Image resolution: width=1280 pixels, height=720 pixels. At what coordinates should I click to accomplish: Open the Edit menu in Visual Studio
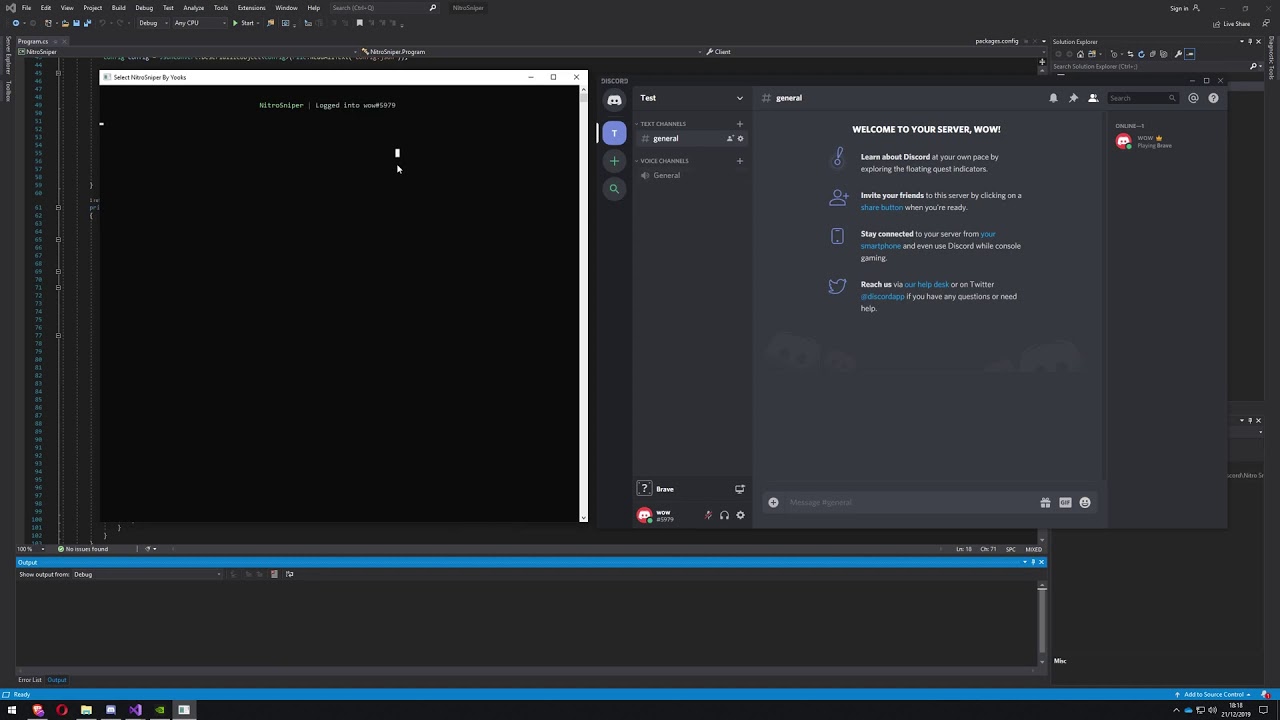(x=46, y=8)
